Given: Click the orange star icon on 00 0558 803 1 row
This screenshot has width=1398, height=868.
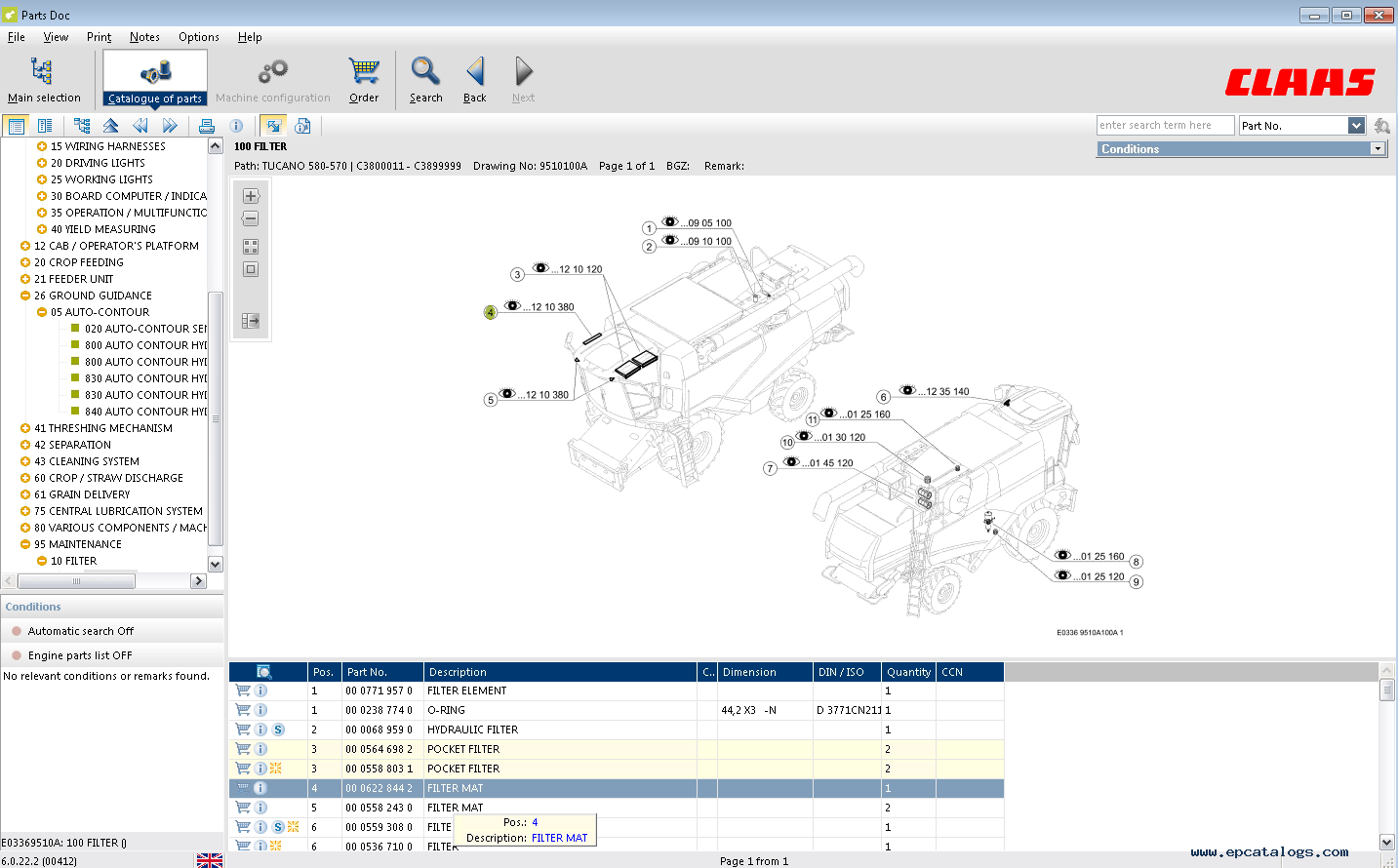Looking at the screenshot, I should [x=276, y=769].
